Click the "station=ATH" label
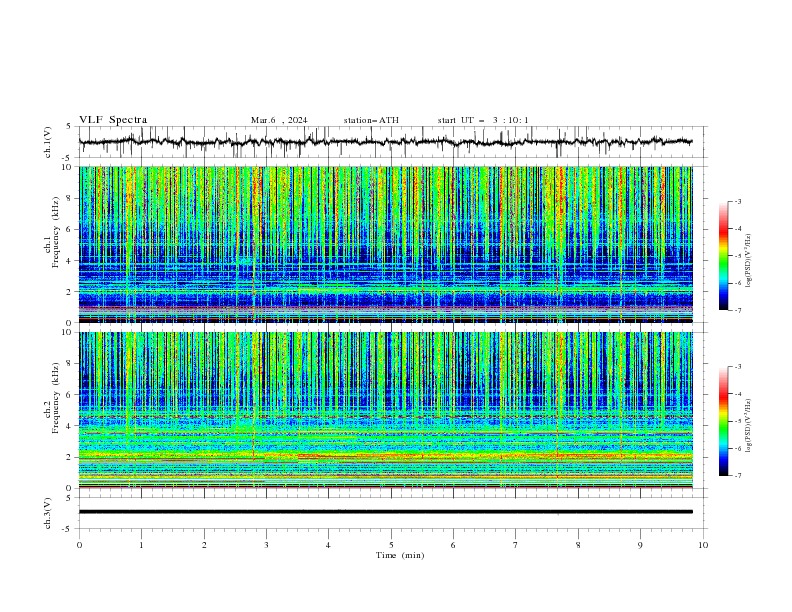This screenshot has height=612, width=792. [x=371, y=120]
